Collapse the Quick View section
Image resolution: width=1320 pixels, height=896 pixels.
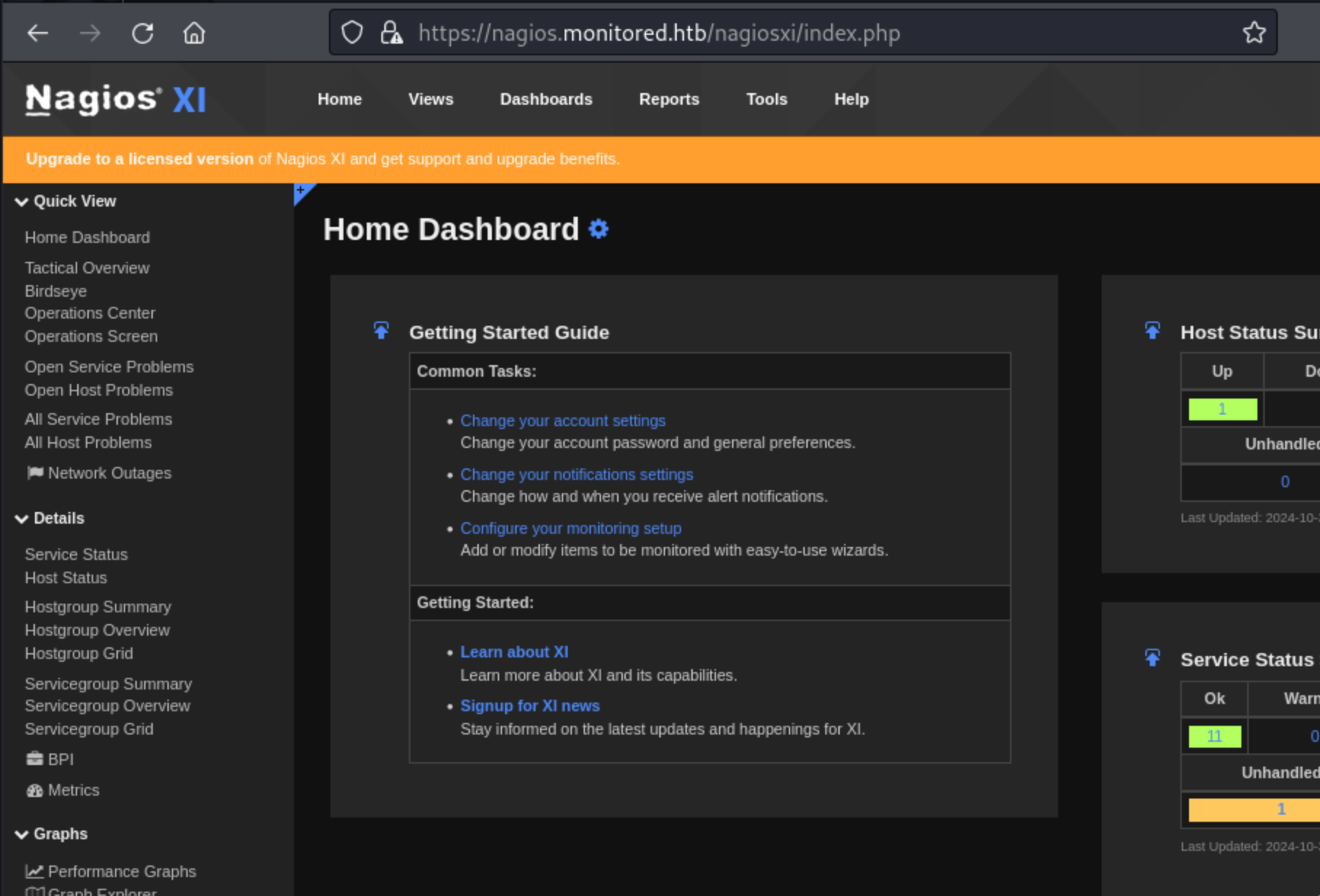point(65,201)
